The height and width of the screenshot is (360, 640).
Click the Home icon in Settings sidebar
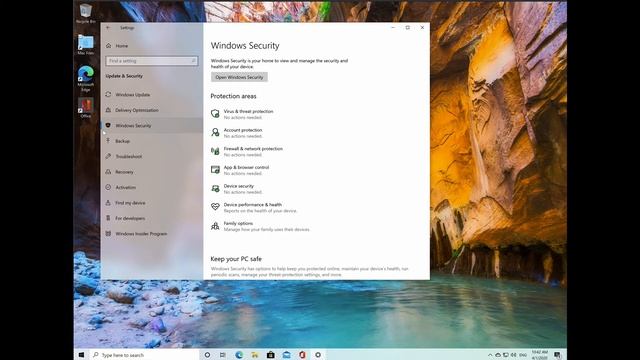109,46
